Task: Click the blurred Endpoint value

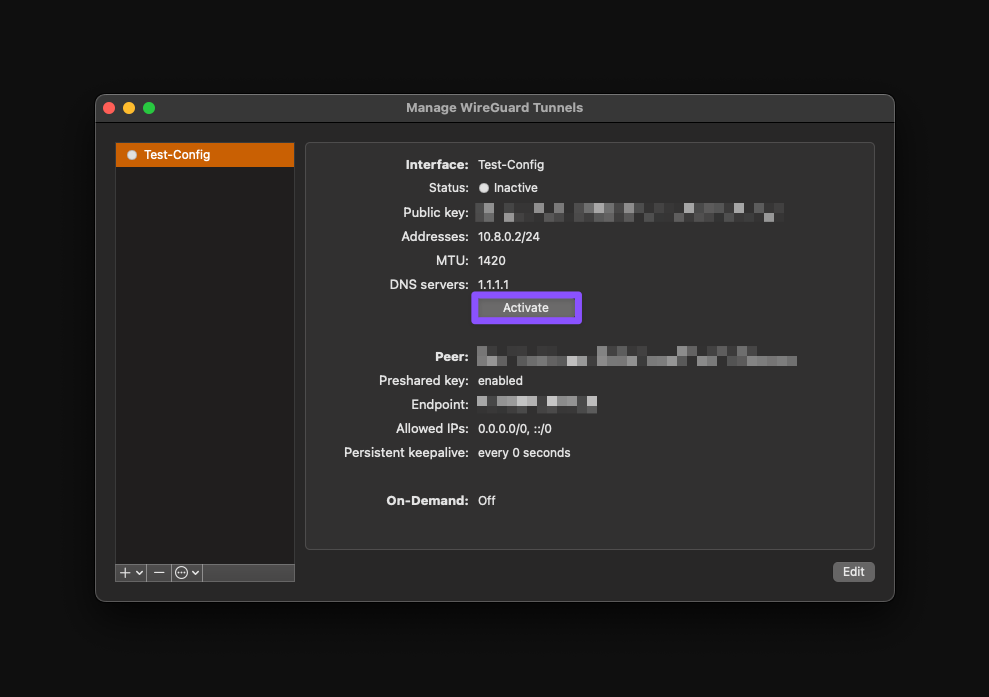Action: (x=537, y=404)
